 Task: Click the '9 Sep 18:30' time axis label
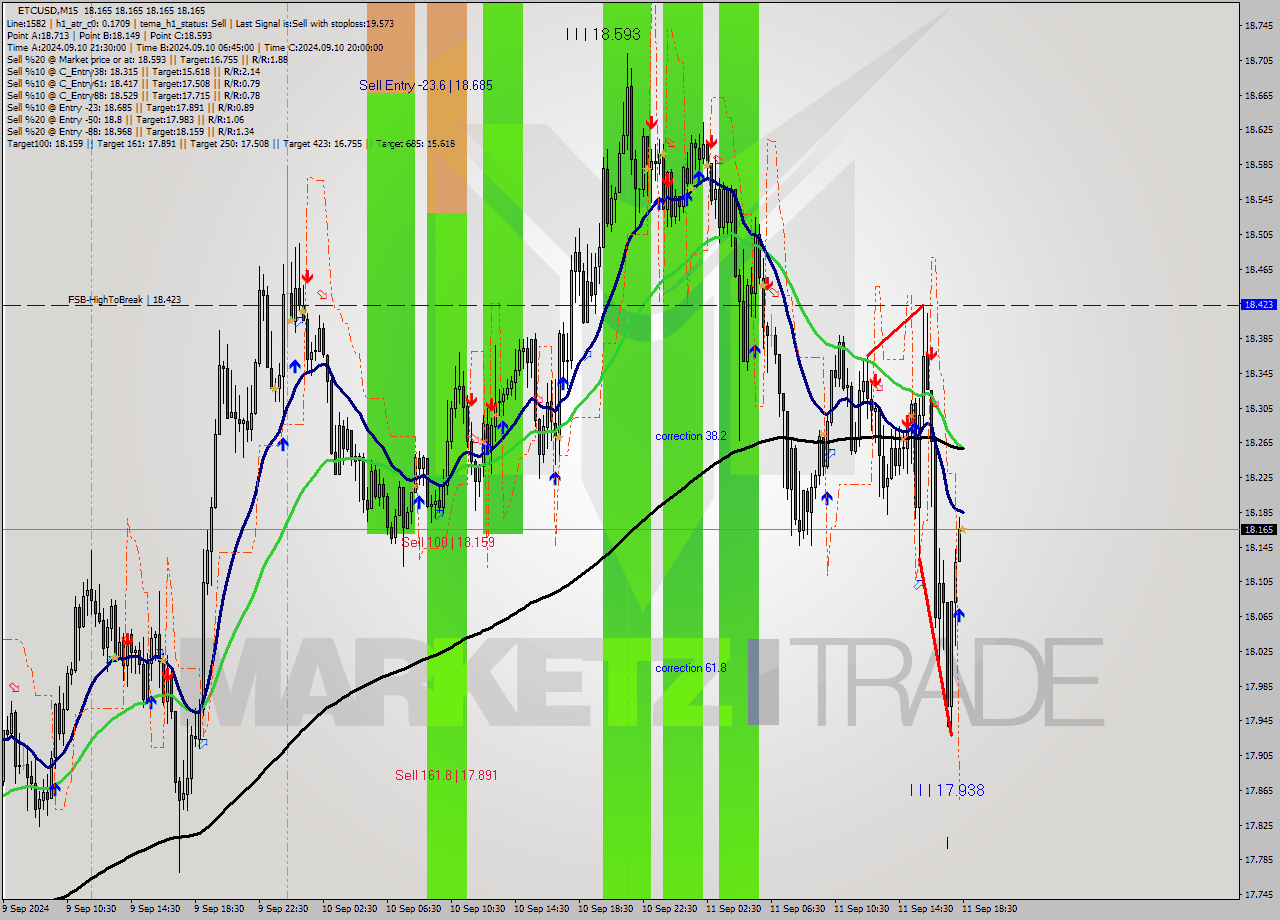tap(219, 909)
